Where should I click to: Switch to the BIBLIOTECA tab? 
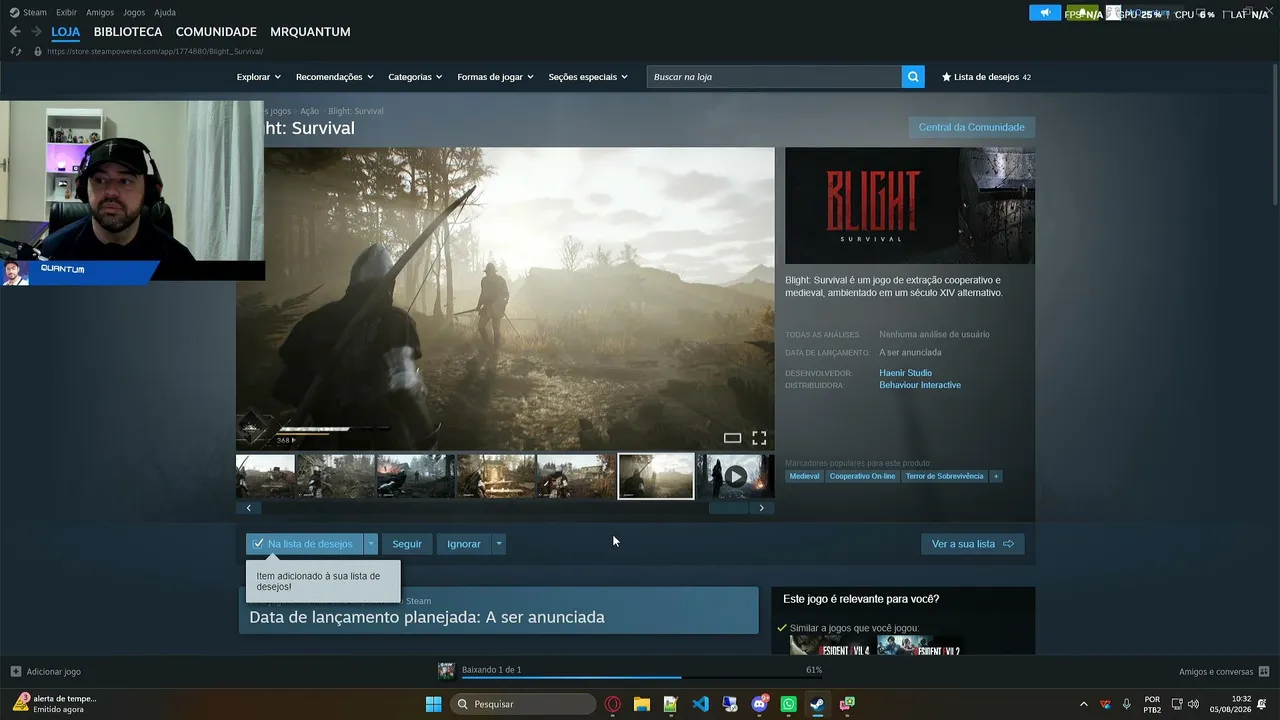(128, 32)
